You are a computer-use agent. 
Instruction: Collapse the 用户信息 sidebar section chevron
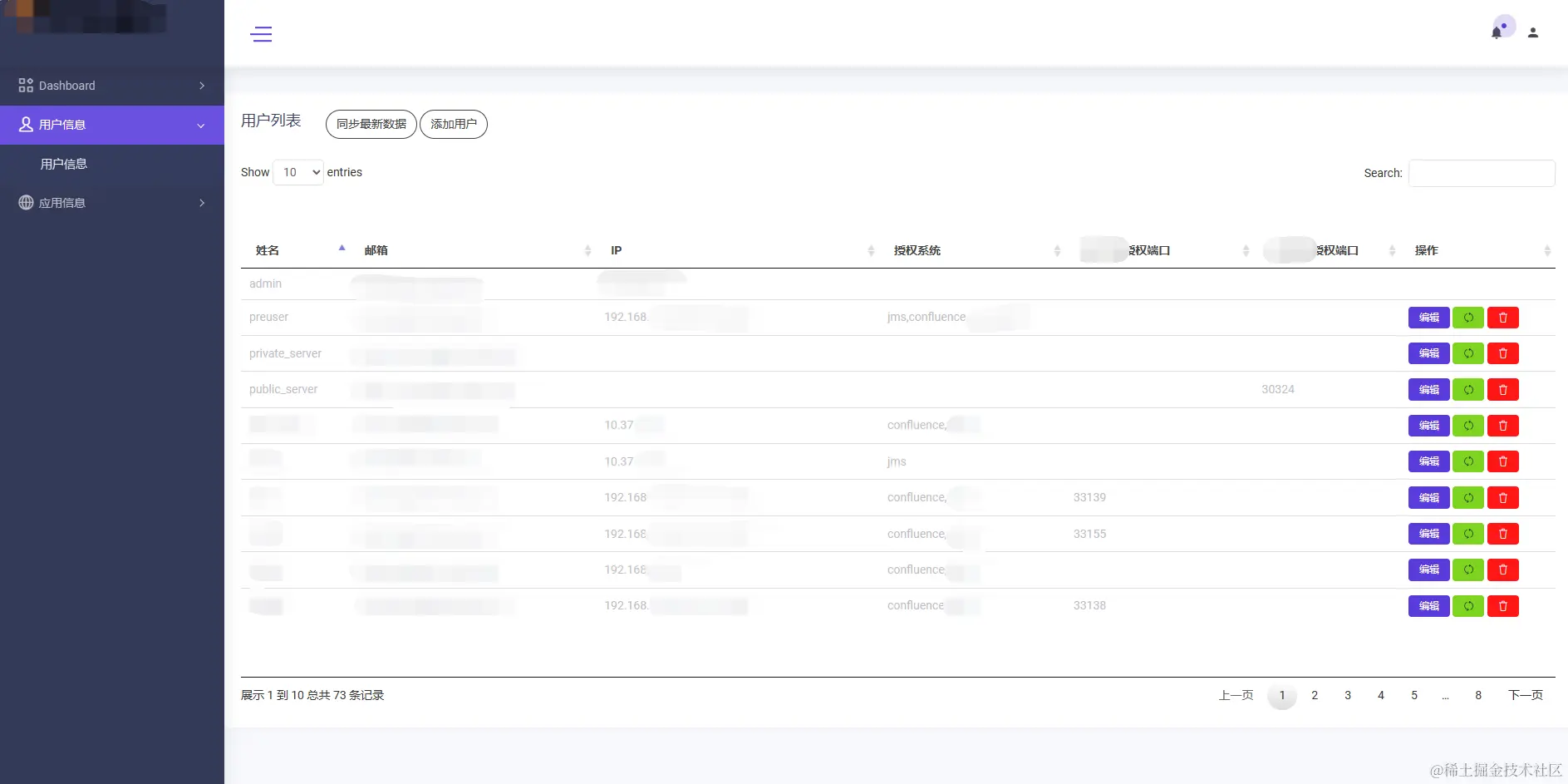click(x=201, y=126)
